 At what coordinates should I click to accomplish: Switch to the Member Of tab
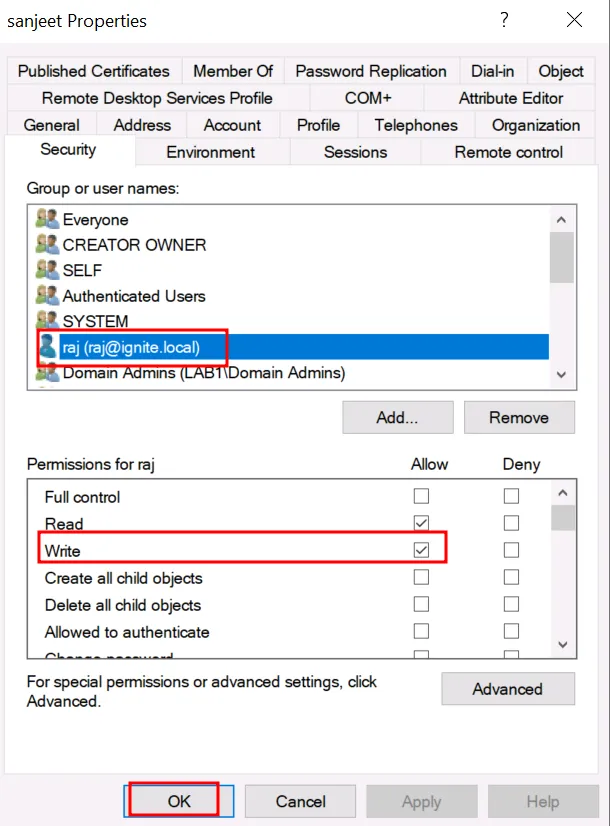[x=233, y=71]
